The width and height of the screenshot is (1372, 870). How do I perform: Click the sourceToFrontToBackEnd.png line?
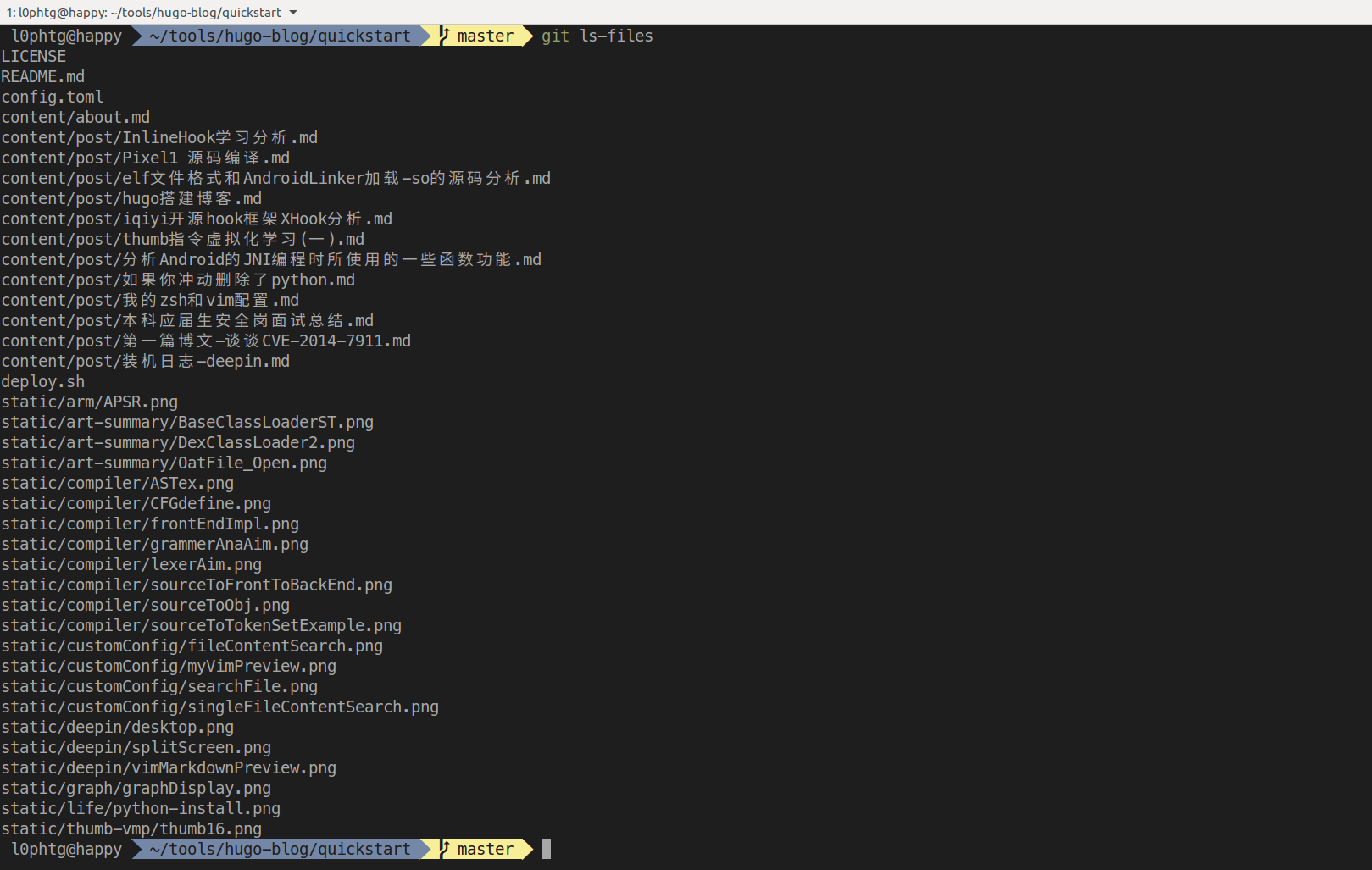[197, 585]
